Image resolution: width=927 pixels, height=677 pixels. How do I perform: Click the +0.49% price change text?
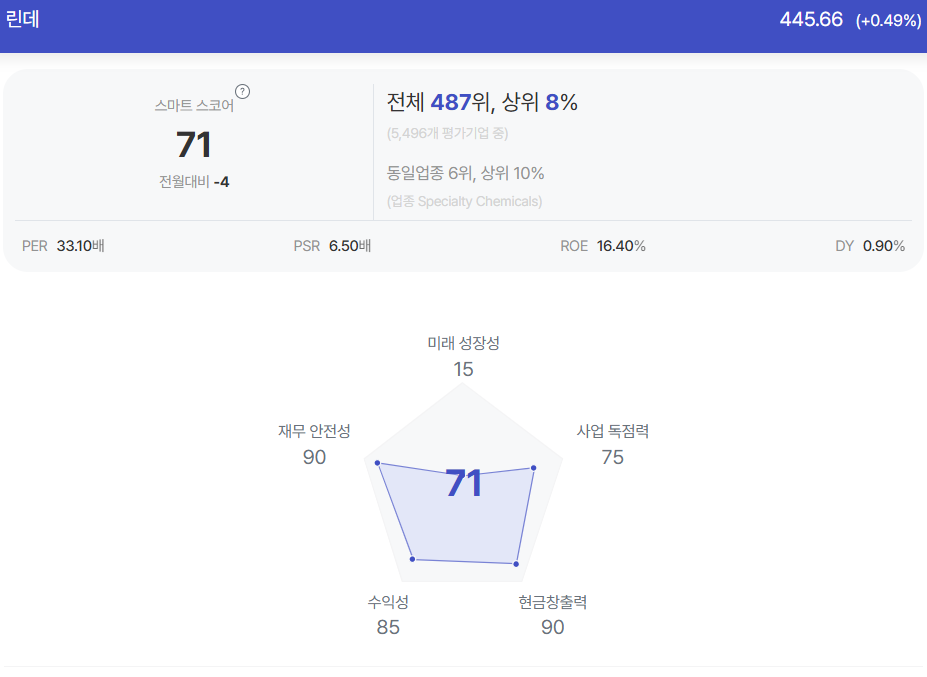(x=889, y=21)
